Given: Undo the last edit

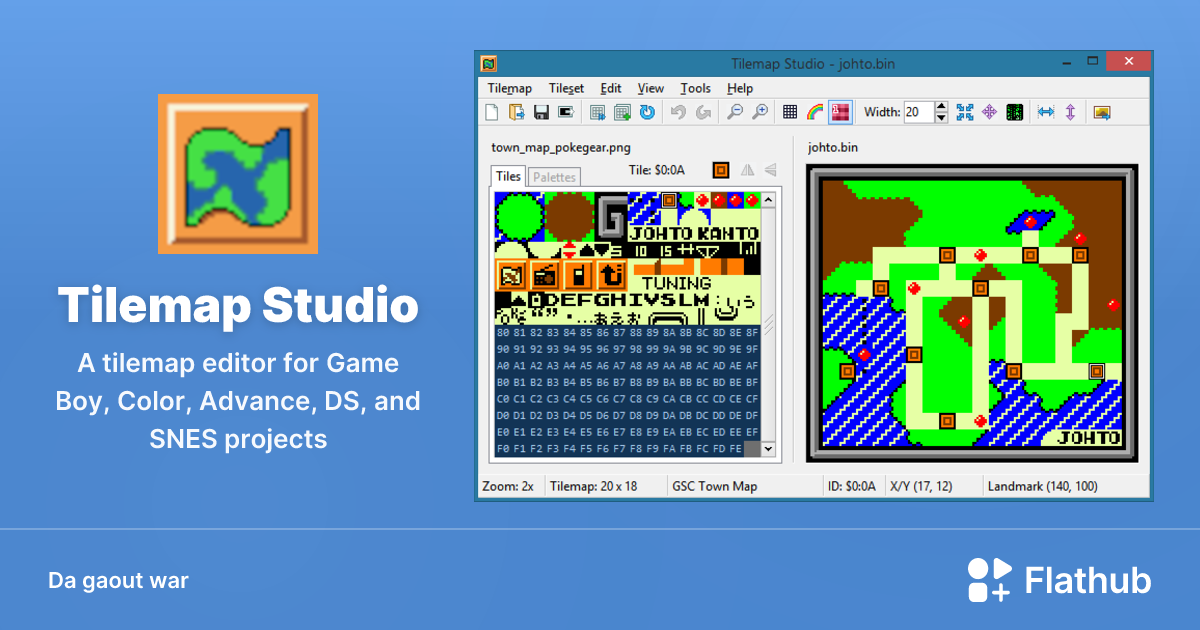Looking at the screenshot, I should coord(676,112).
